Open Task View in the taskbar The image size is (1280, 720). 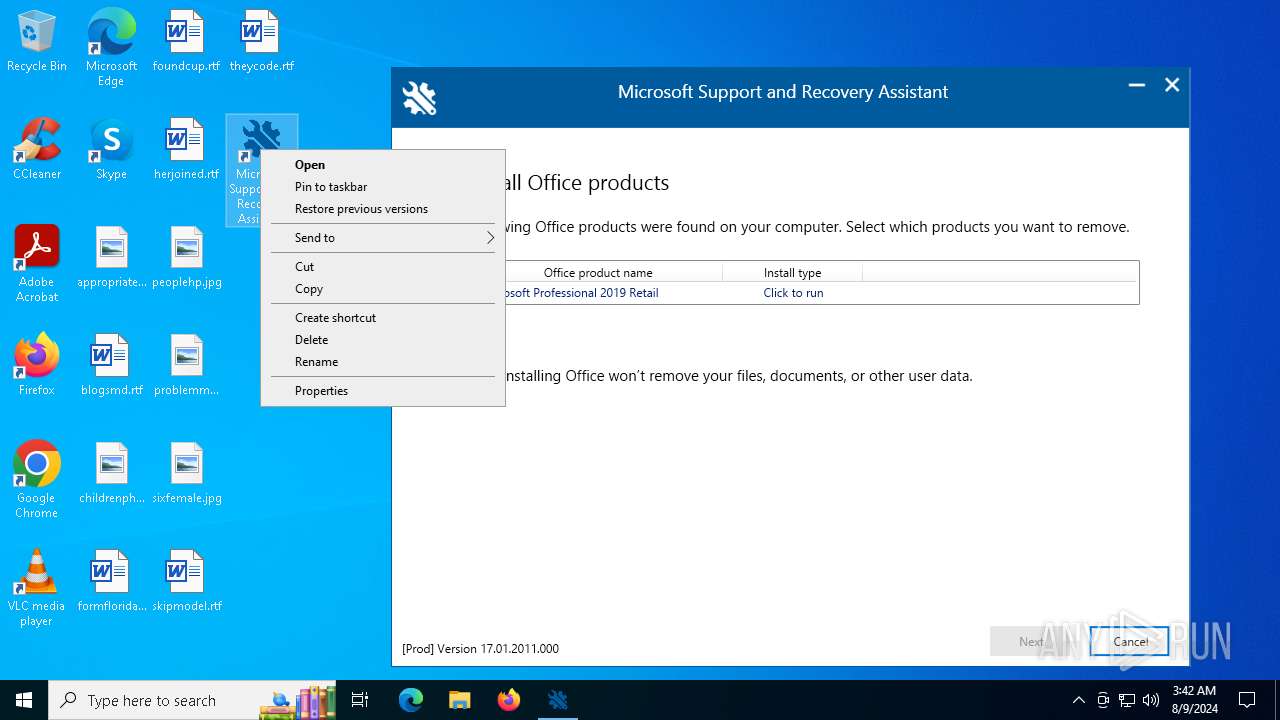click(360, 700)
